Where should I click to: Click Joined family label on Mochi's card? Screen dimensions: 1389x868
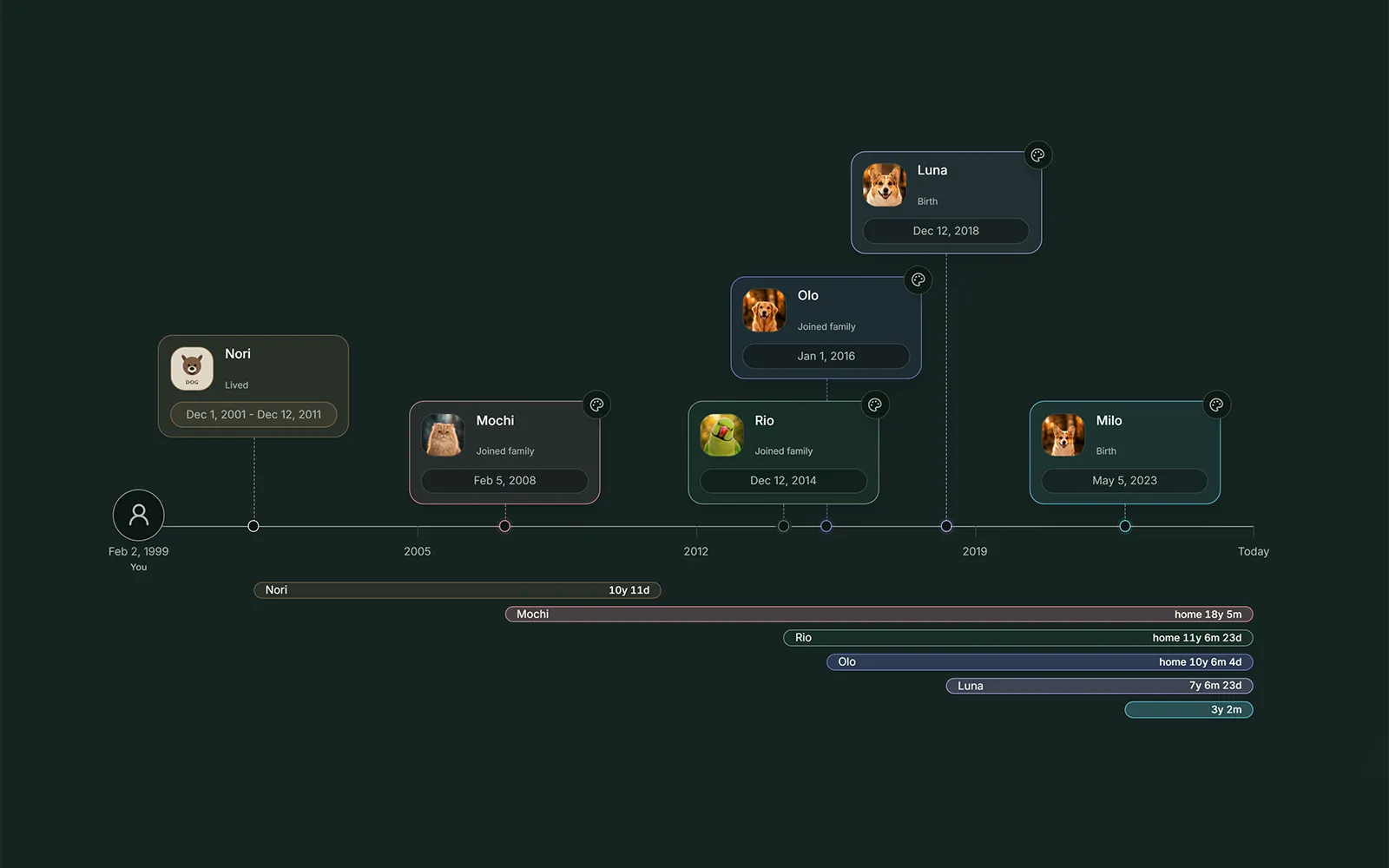tap(505, 451)
